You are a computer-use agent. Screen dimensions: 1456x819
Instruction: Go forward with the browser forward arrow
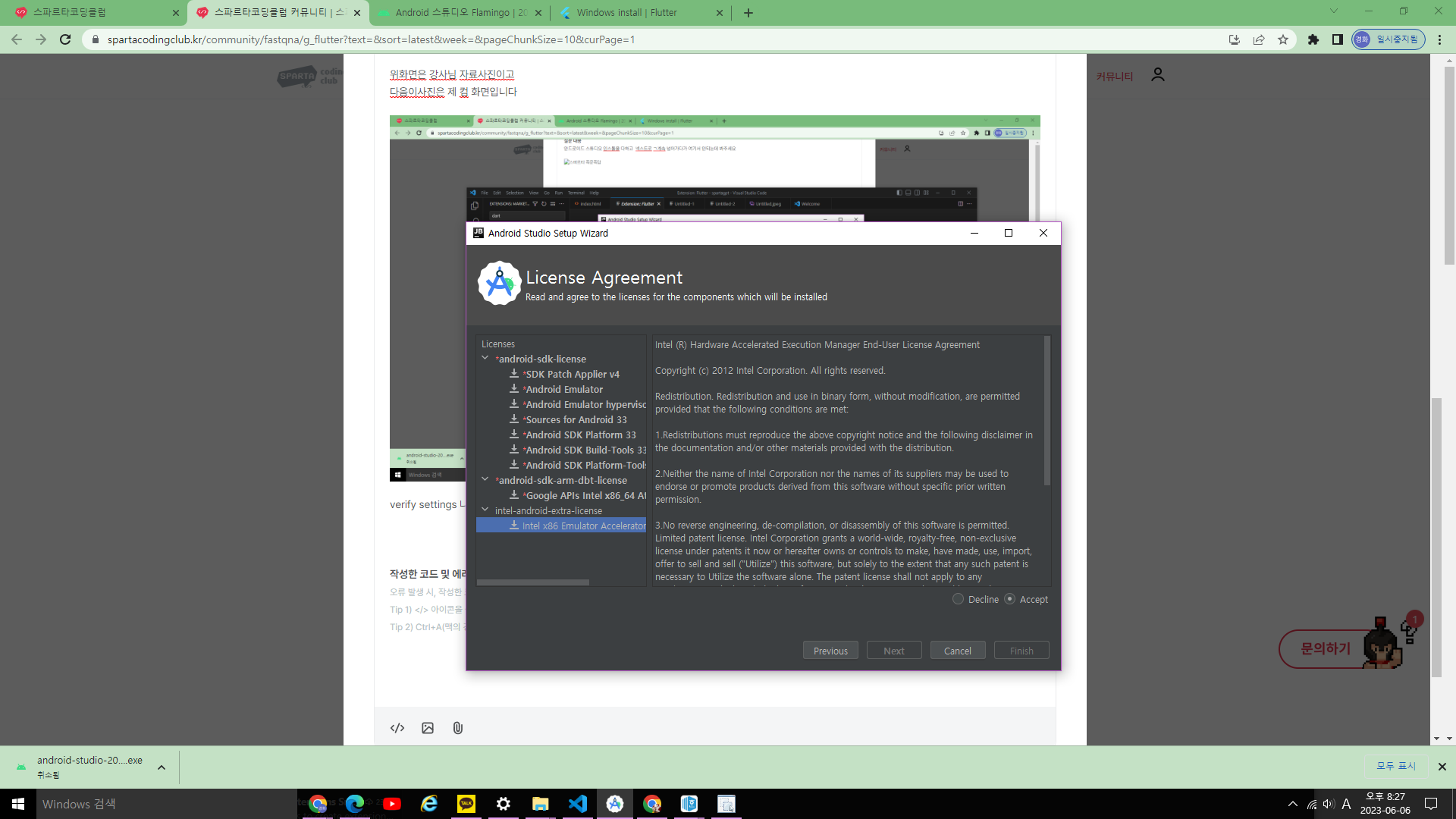coord(41,39)
